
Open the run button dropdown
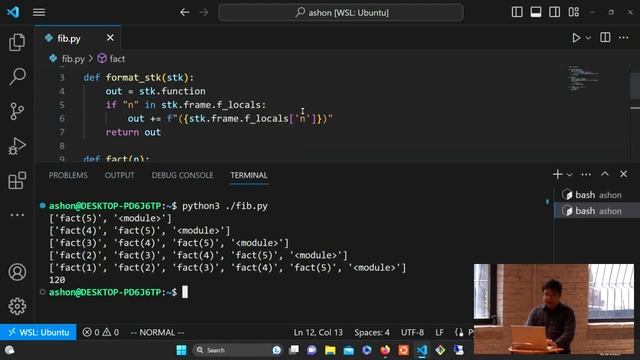pos(588,38)
